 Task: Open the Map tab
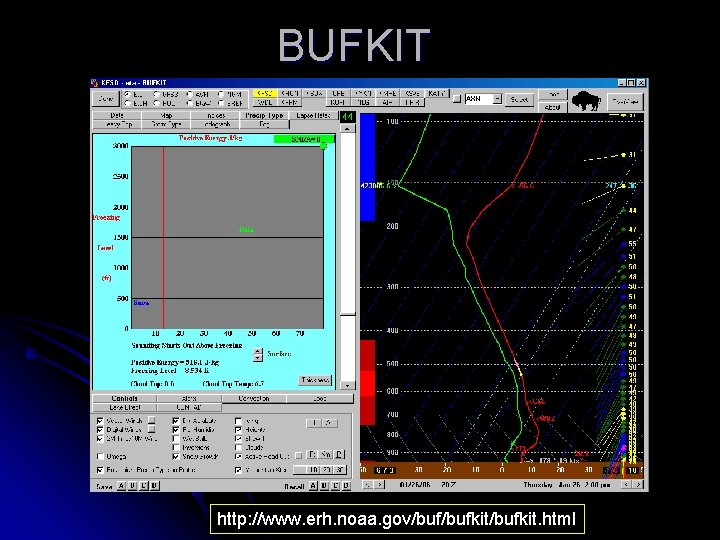click(166, 115)
